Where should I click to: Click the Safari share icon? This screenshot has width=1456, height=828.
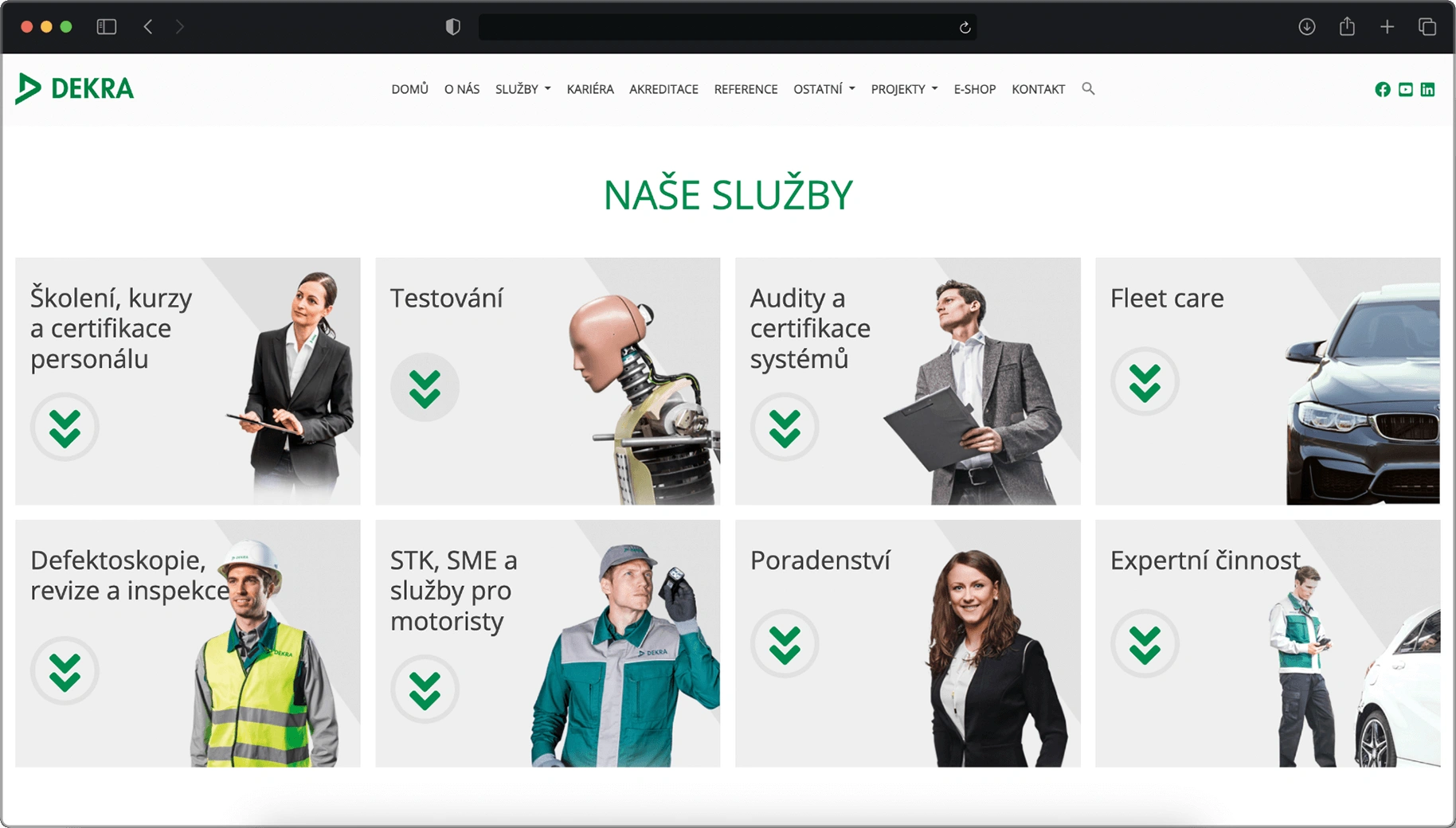[x=1347, y=26]
